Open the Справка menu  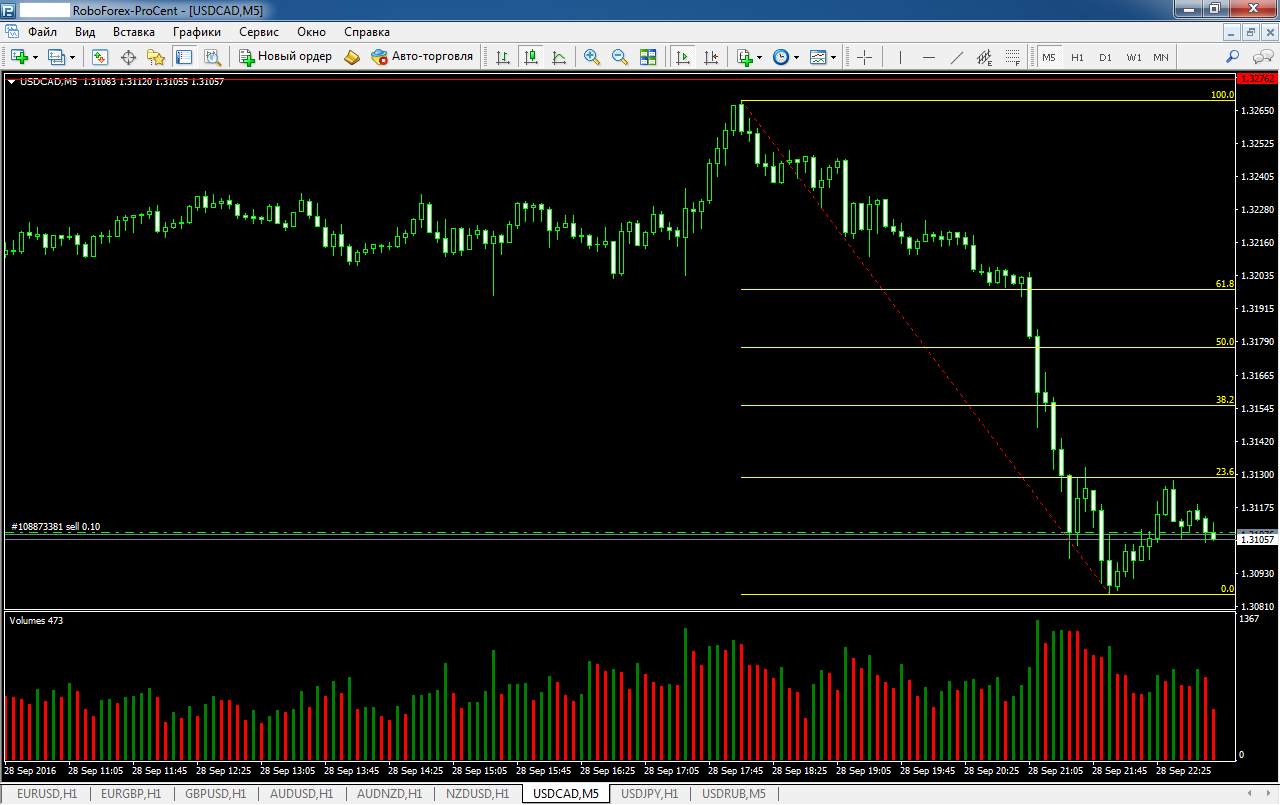367,32
